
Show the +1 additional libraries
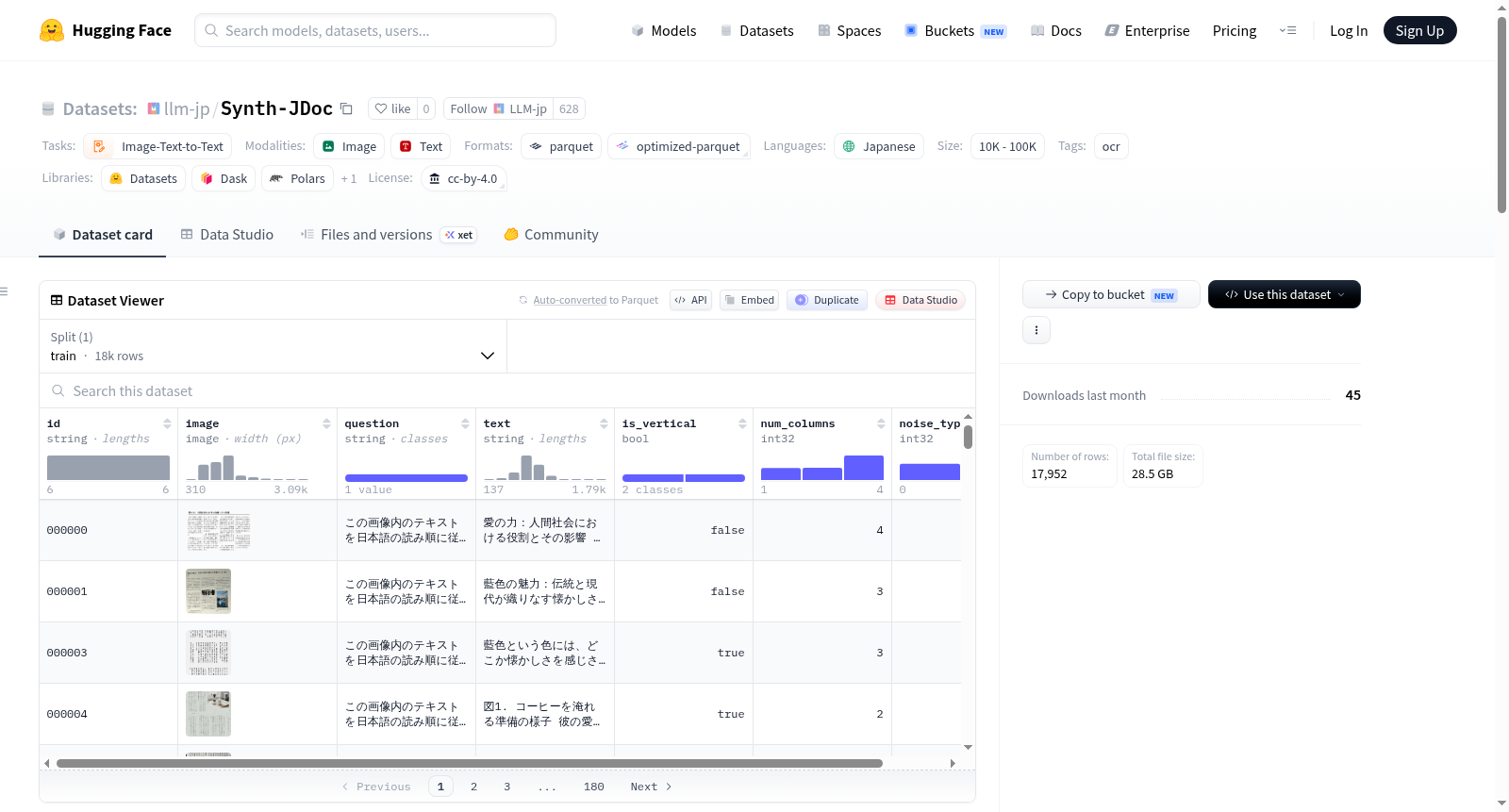point(349,178)
